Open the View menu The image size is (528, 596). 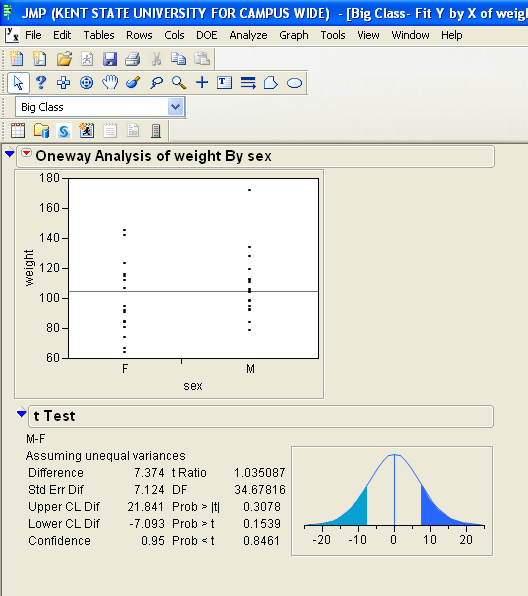pos(368,35)
